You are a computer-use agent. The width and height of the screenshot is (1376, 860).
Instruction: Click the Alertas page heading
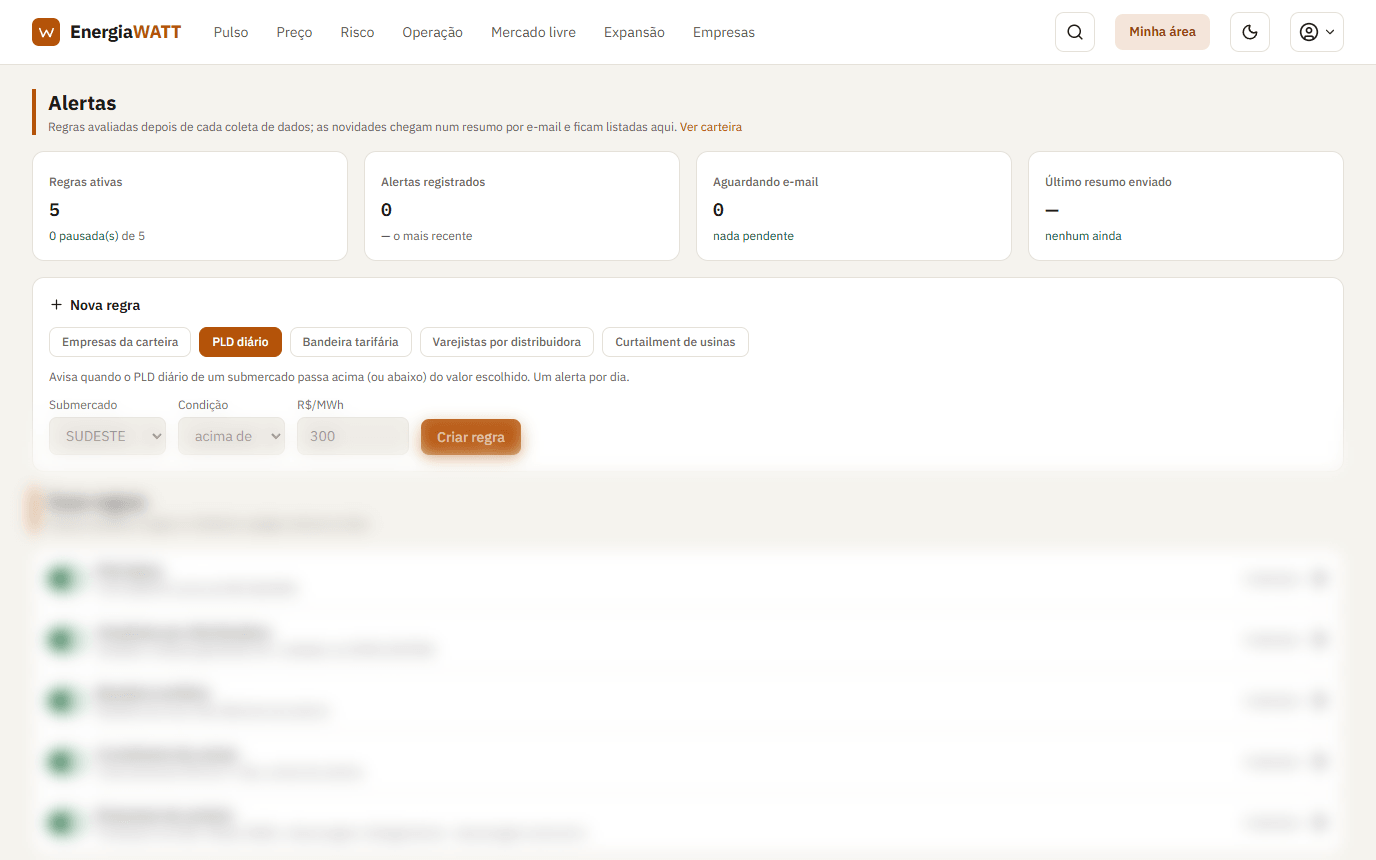point(82,103)
